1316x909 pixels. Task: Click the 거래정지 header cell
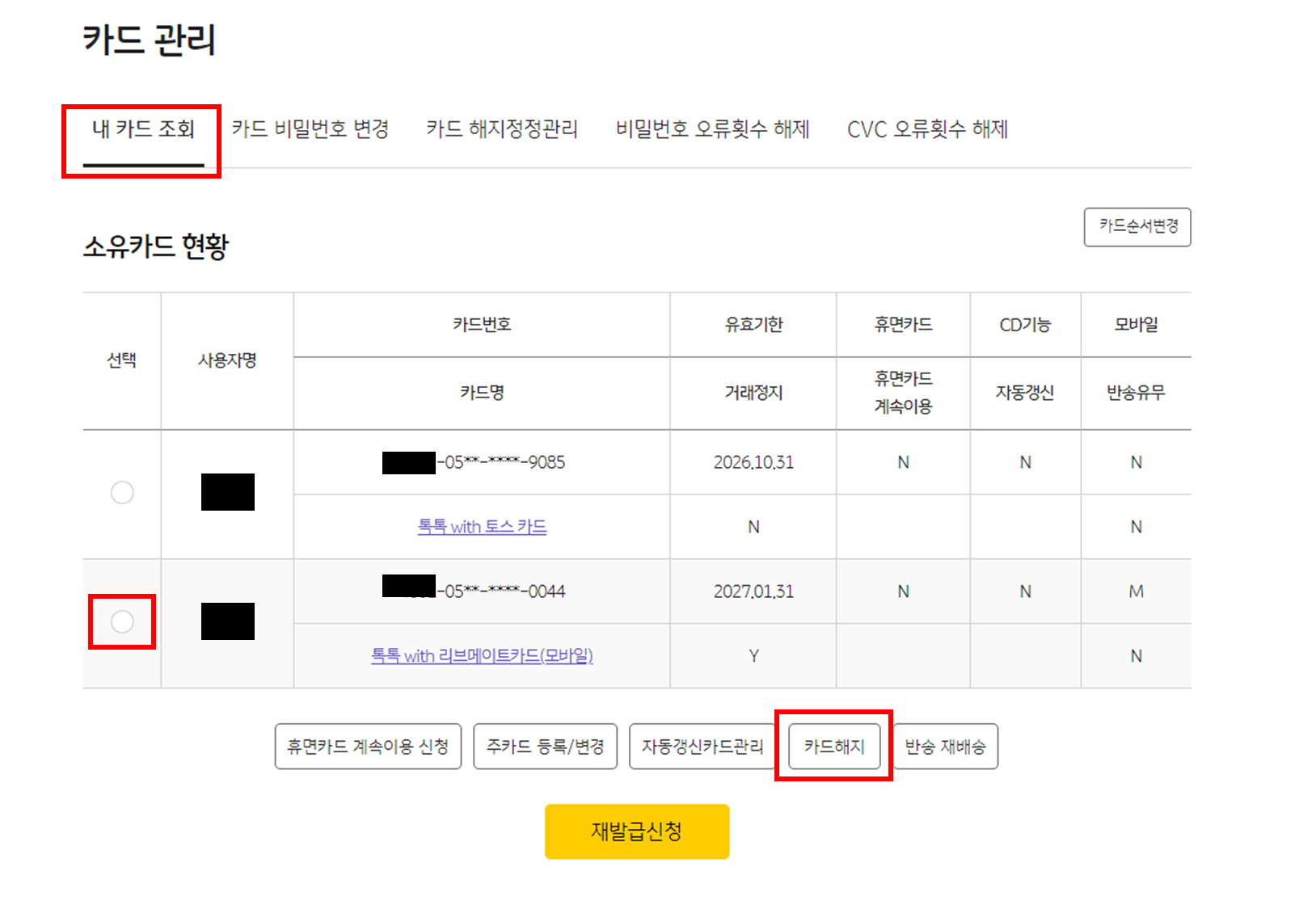click(x=753, y=393)
